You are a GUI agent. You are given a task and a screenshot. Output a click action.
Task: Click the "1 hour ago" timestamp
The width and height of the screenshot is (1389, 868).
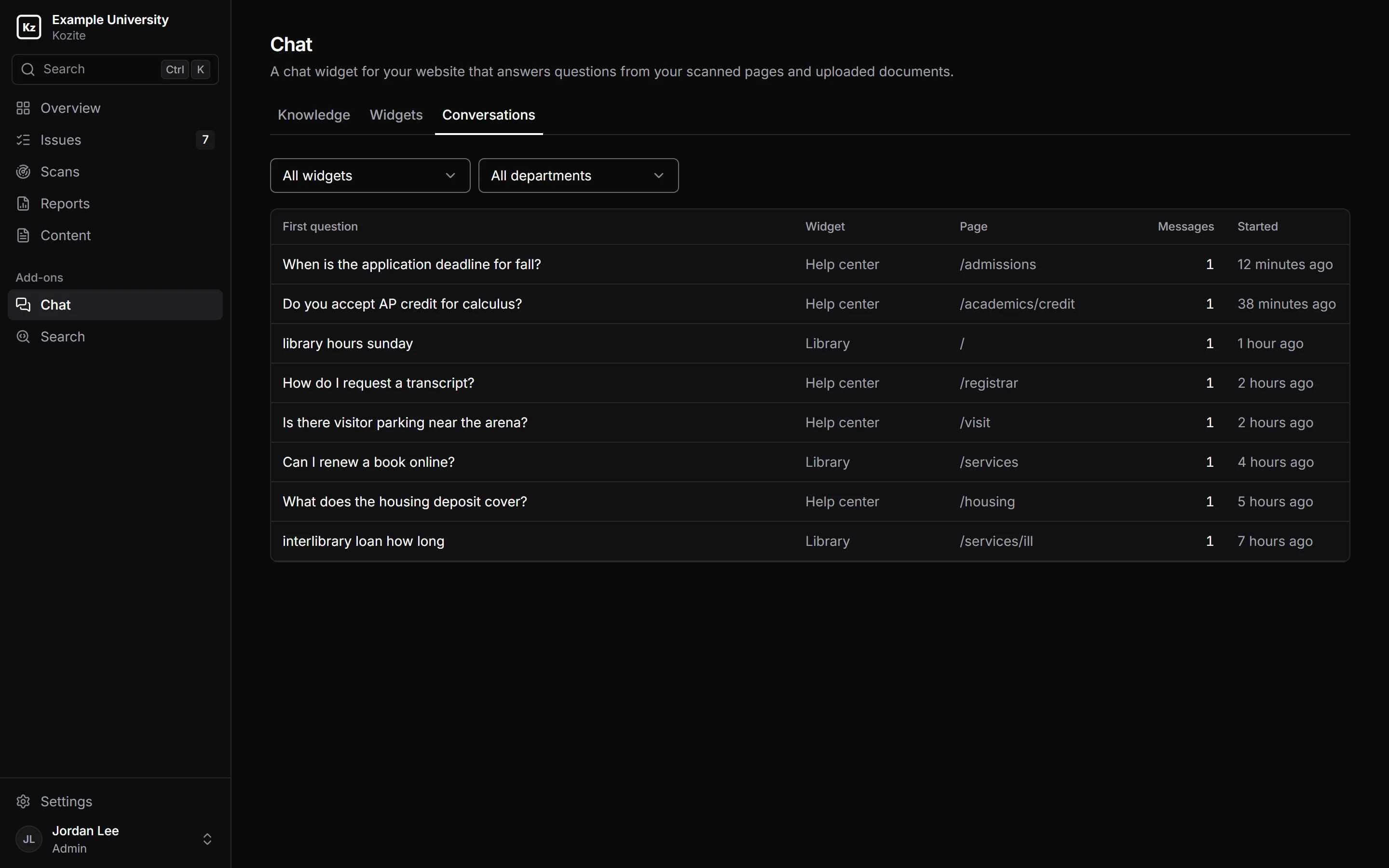coord(1270,343)
